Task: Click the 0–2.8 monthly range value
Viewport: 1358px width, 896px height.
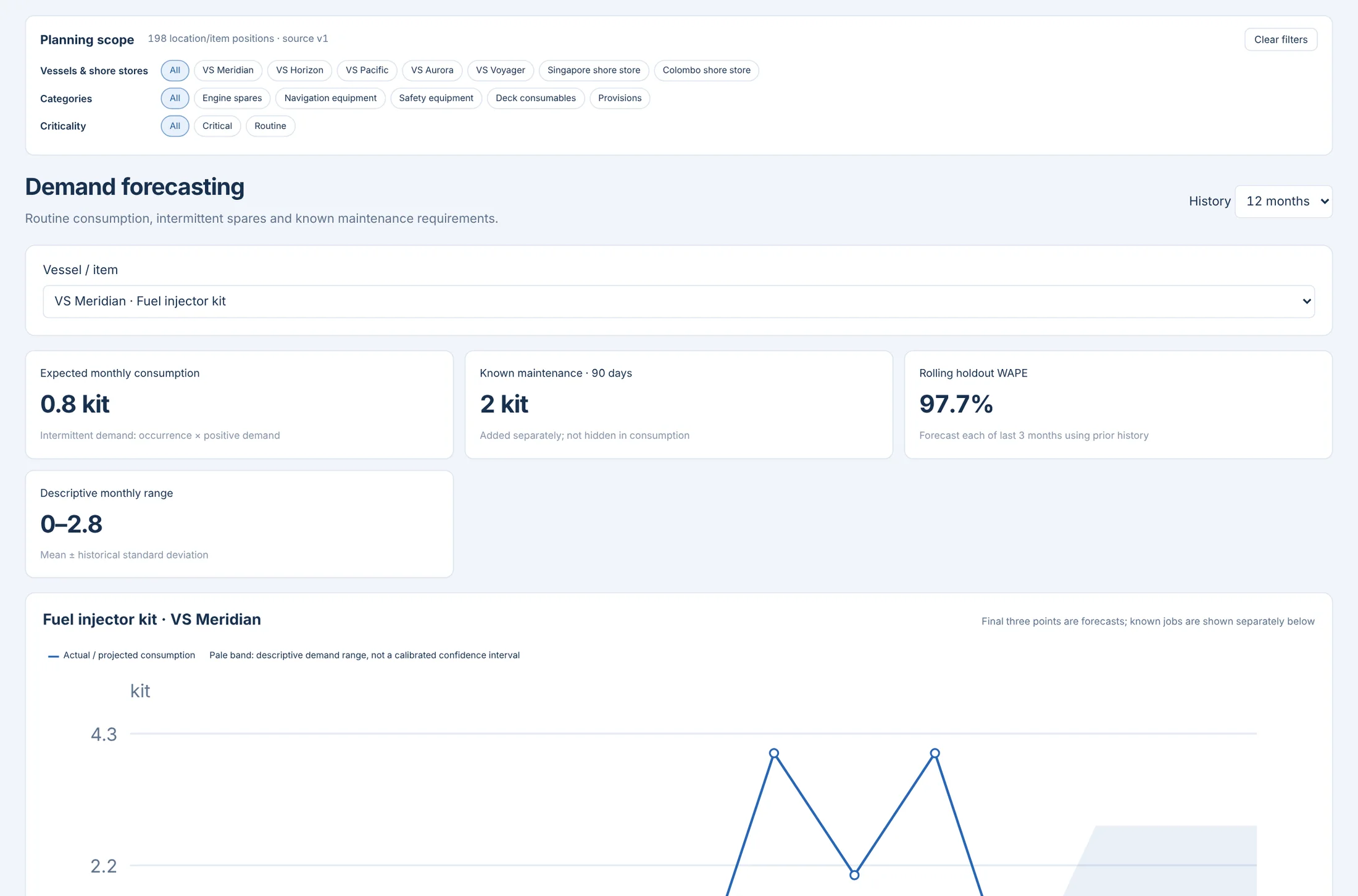Action: pyautogui.click(x=71, y=524)
